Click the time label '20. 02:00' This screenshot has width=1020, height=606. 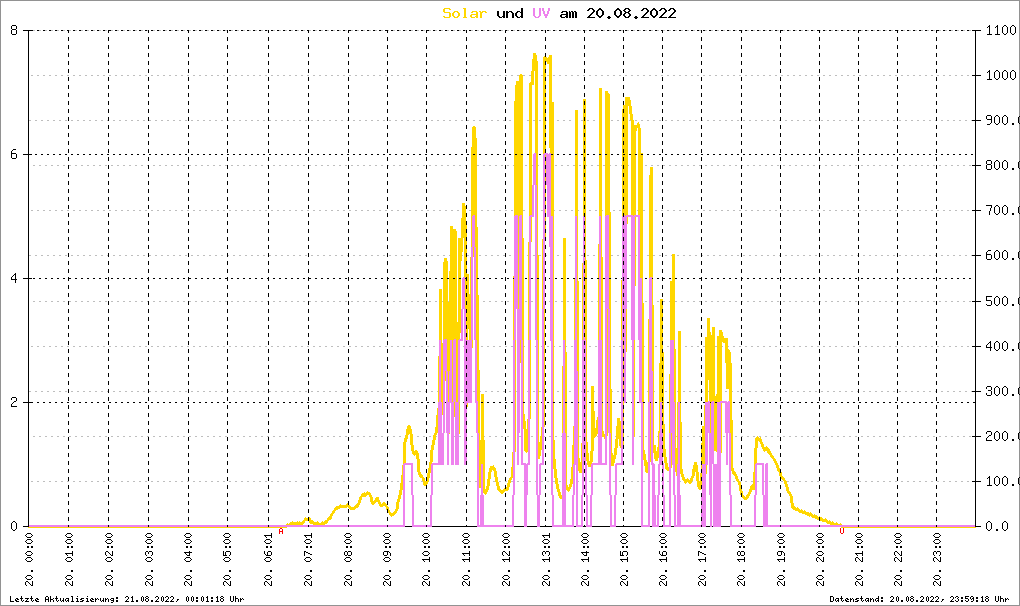coord(109,560)
